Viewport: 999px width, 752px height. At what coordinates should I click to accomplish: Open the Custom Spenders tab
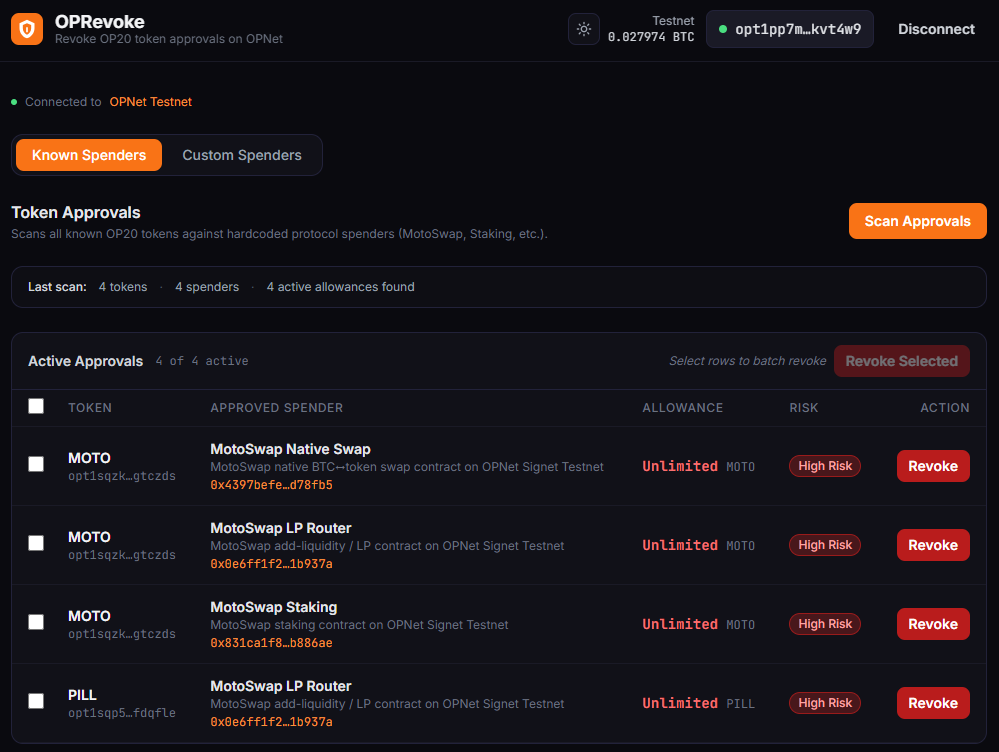242,155
